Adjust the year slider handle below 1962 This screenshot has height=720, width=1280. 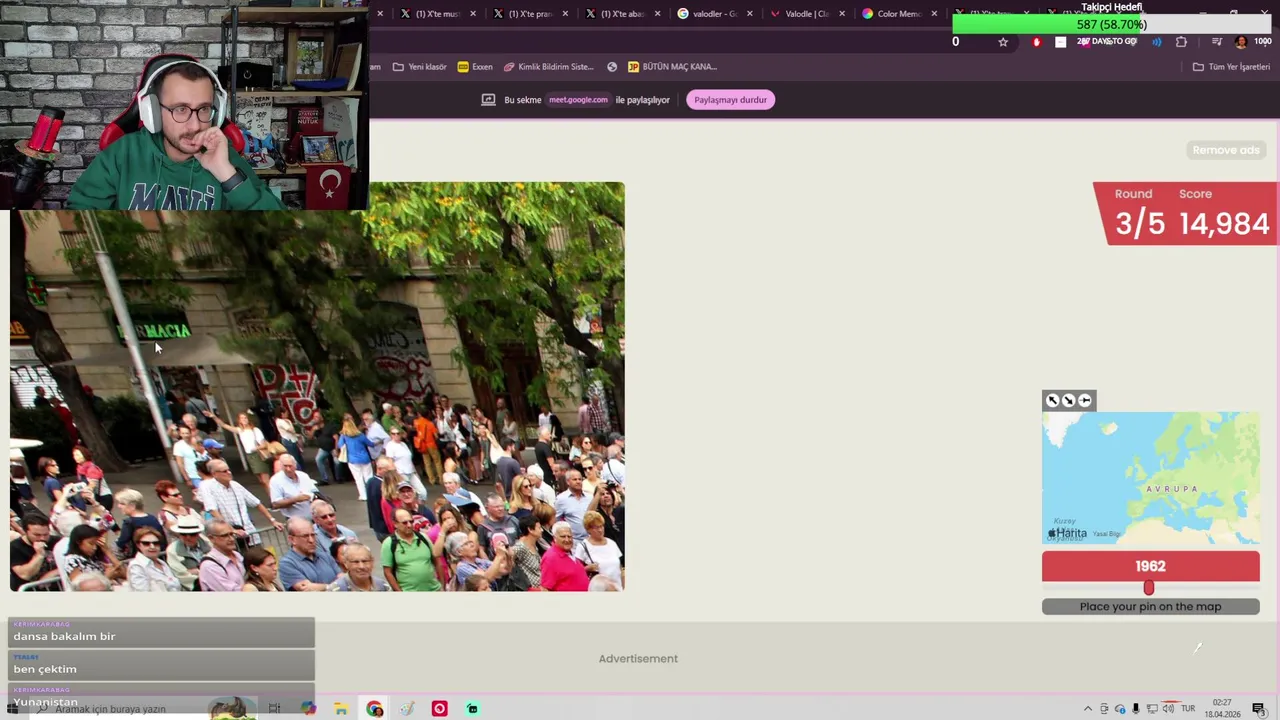pos(1149,588)
